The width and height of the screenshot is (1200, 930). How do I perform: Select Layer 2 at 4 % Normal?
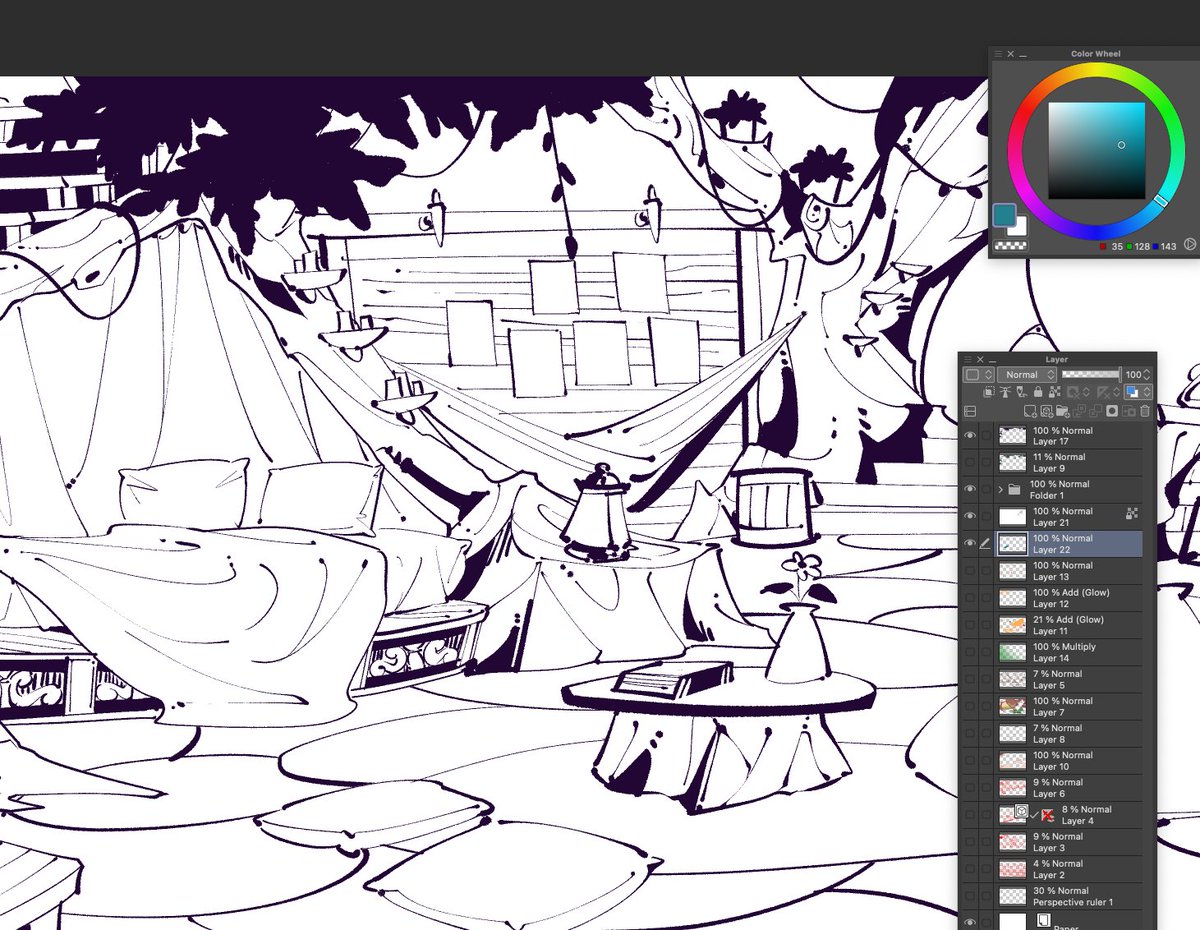click(x=1070, y=869)
